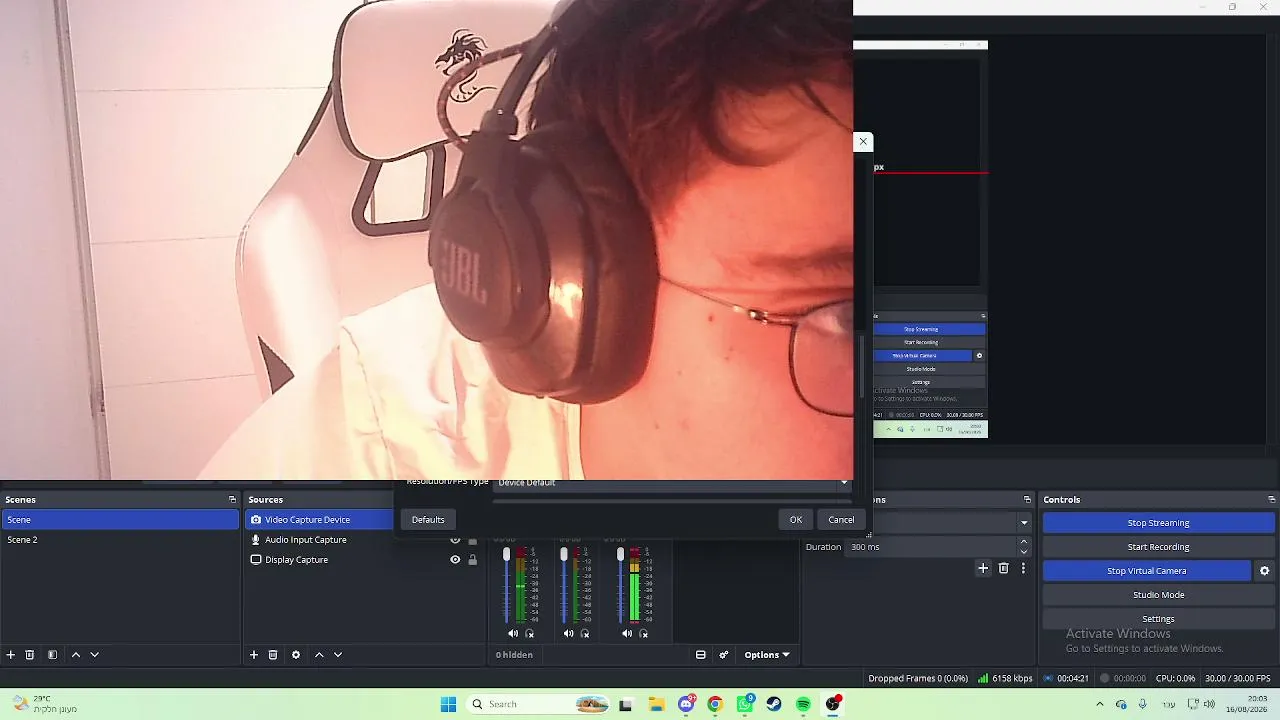Move the selected scene up

(x=76, y=655)
